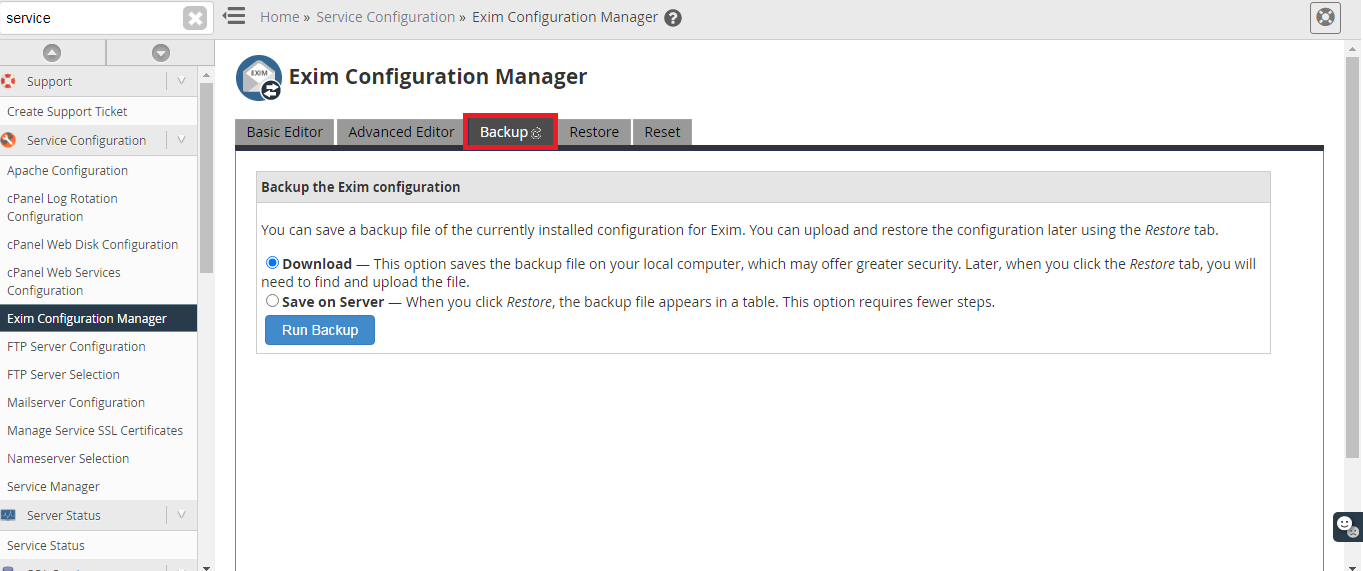Click the Run Backup button
The width and height of the screenshot is (1363, 571).
point(320,330)
